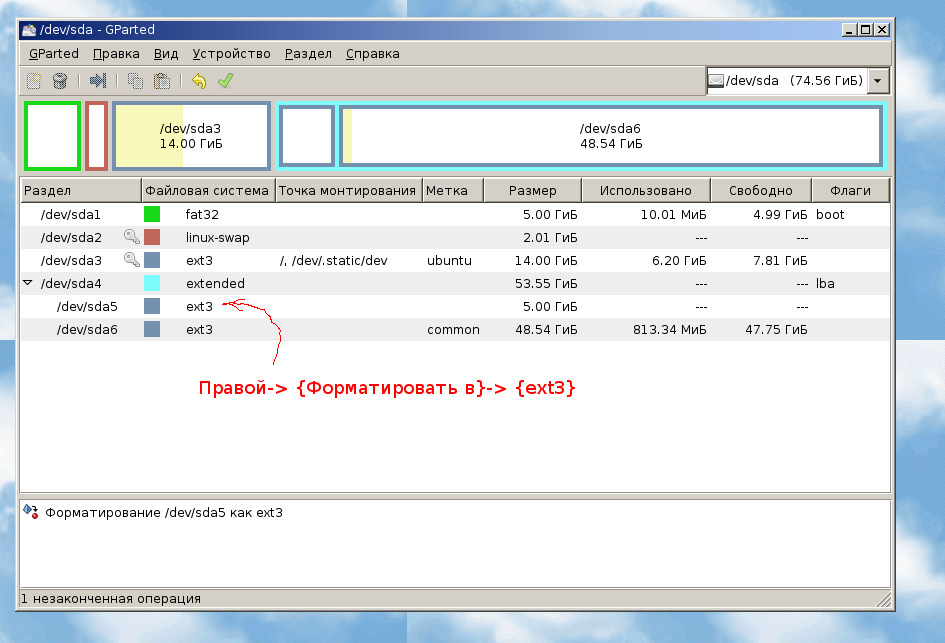Select the /dev/sda6 partition row
945x643 pixels.
pyautogui.click(x=455, y=328)
